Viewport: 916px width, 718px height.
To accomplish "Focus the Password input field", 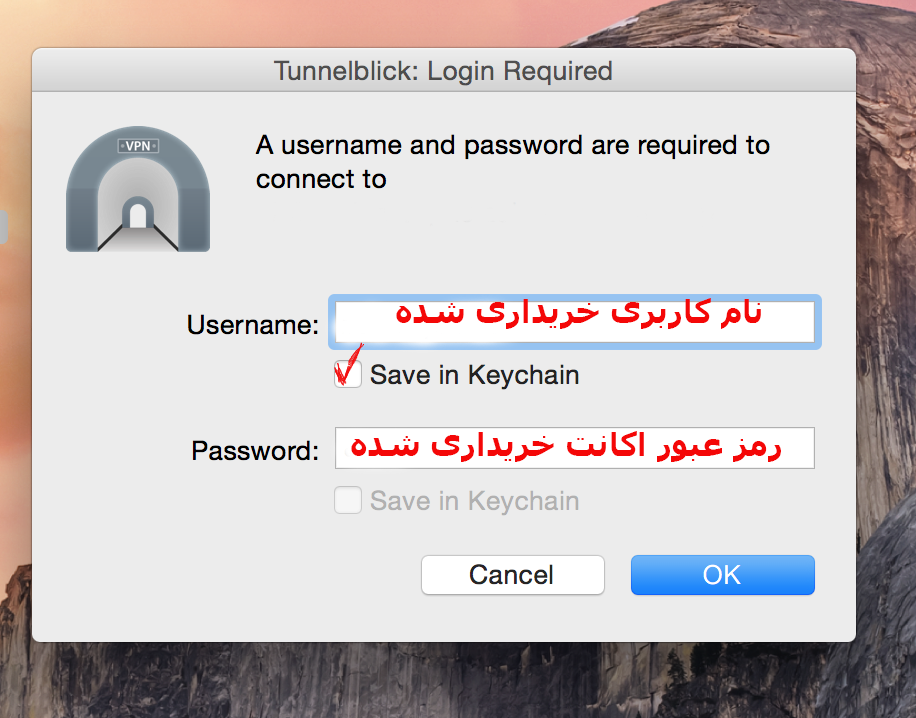I will tap(574, 448).
